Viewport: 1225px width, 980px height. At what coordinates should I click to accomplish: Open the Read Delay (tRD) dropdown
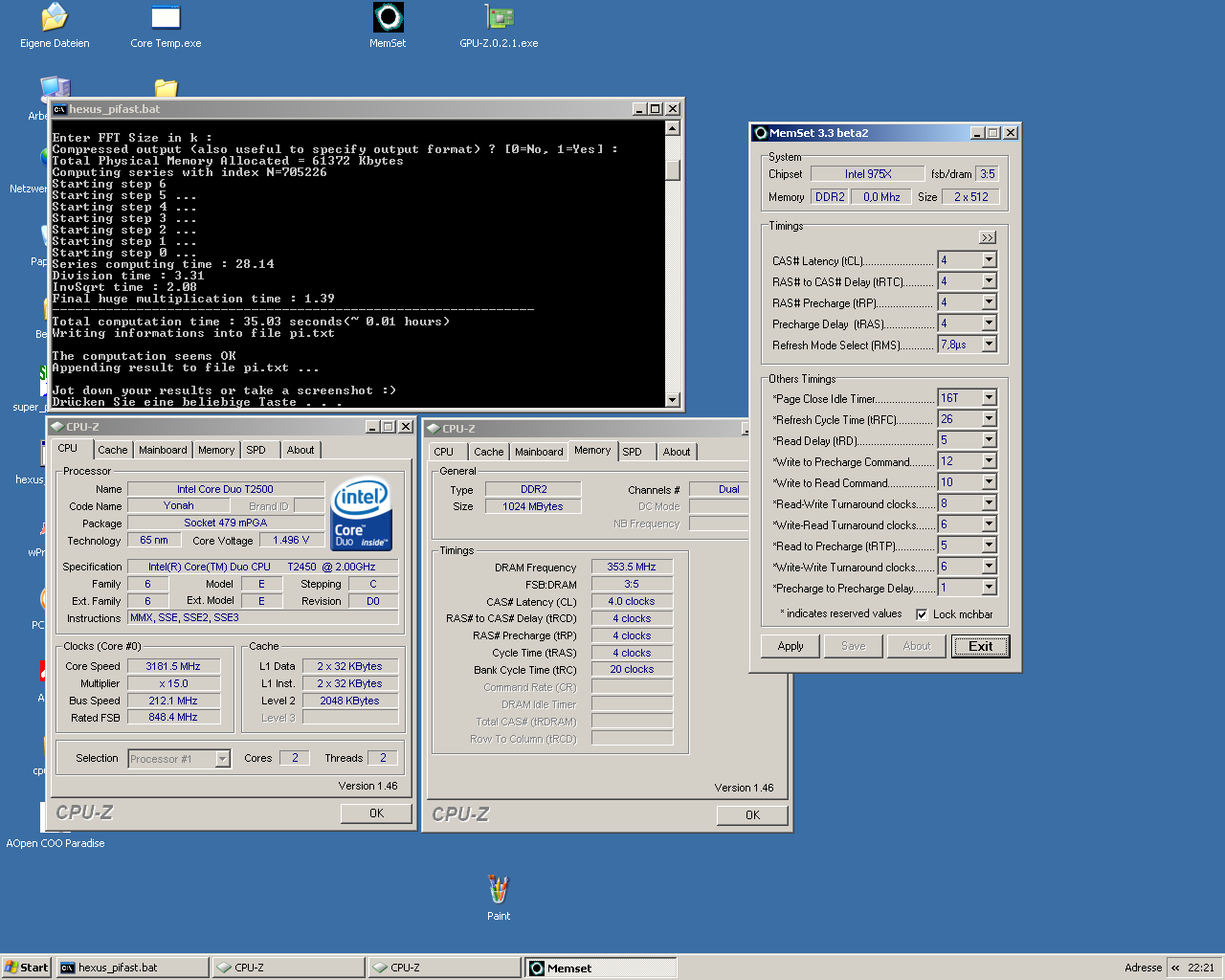[989, 440]
